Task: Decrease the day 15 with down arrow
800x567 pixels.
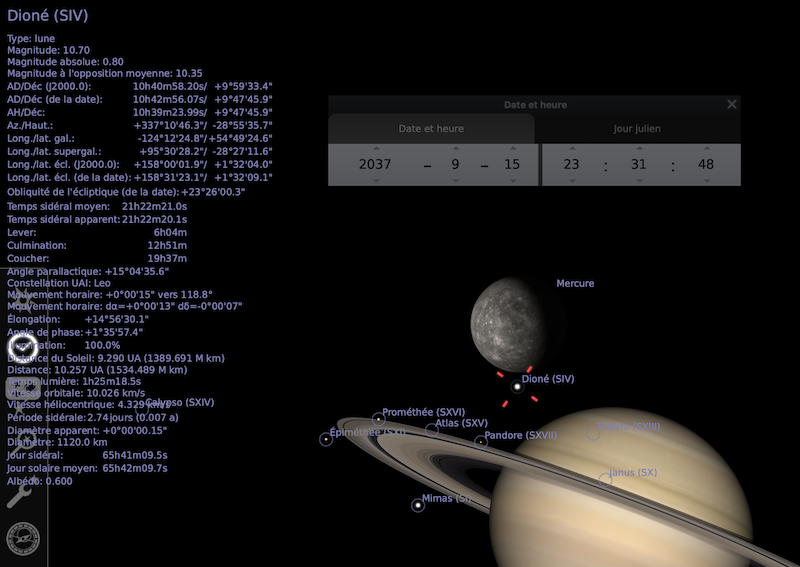Action: coord(512,181)
